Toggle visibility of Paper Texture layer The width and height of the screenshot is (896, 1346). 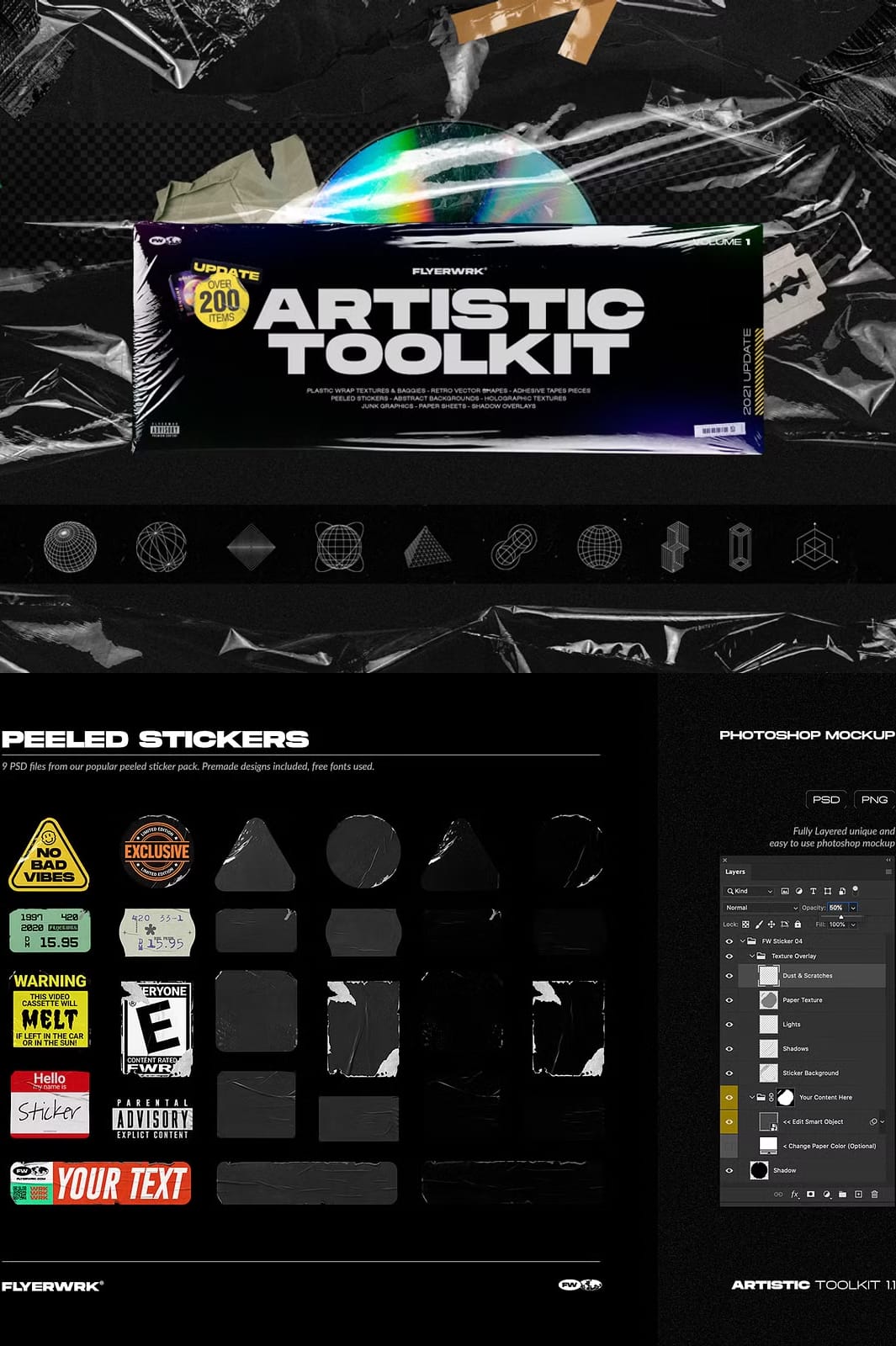729,1000
